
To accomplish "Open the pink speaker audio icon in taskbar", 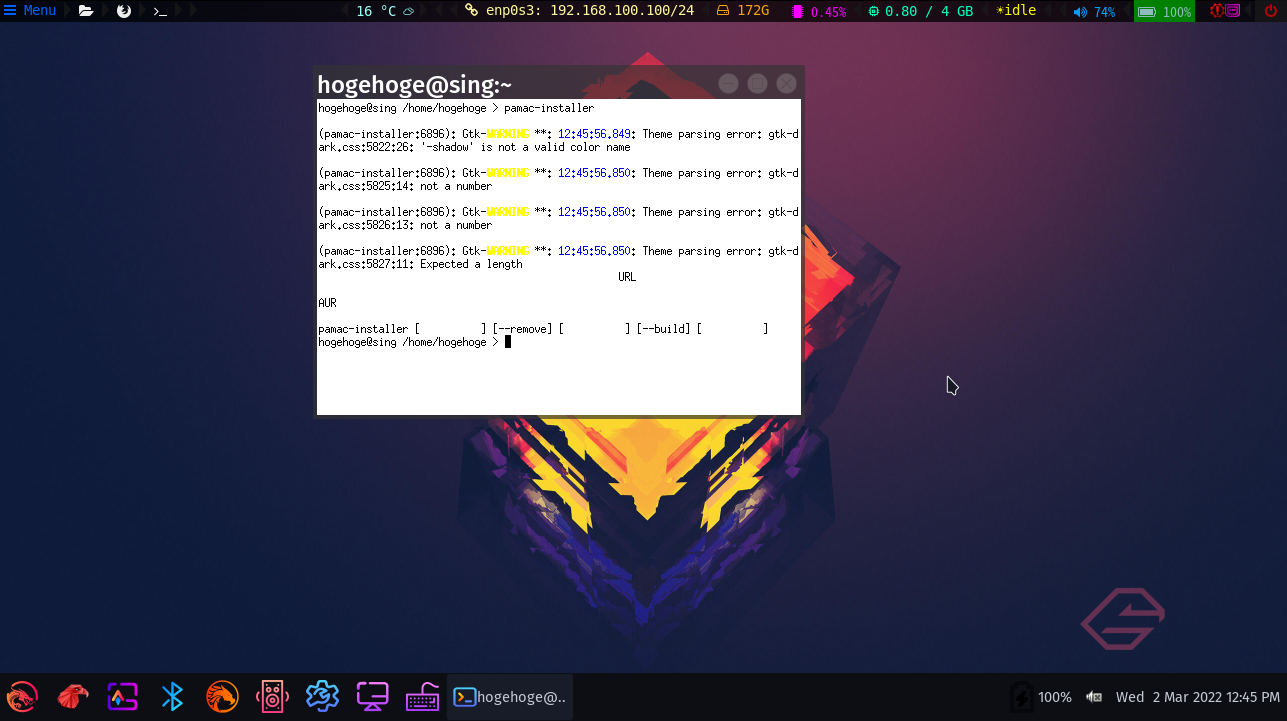I will tap(272, 696).
